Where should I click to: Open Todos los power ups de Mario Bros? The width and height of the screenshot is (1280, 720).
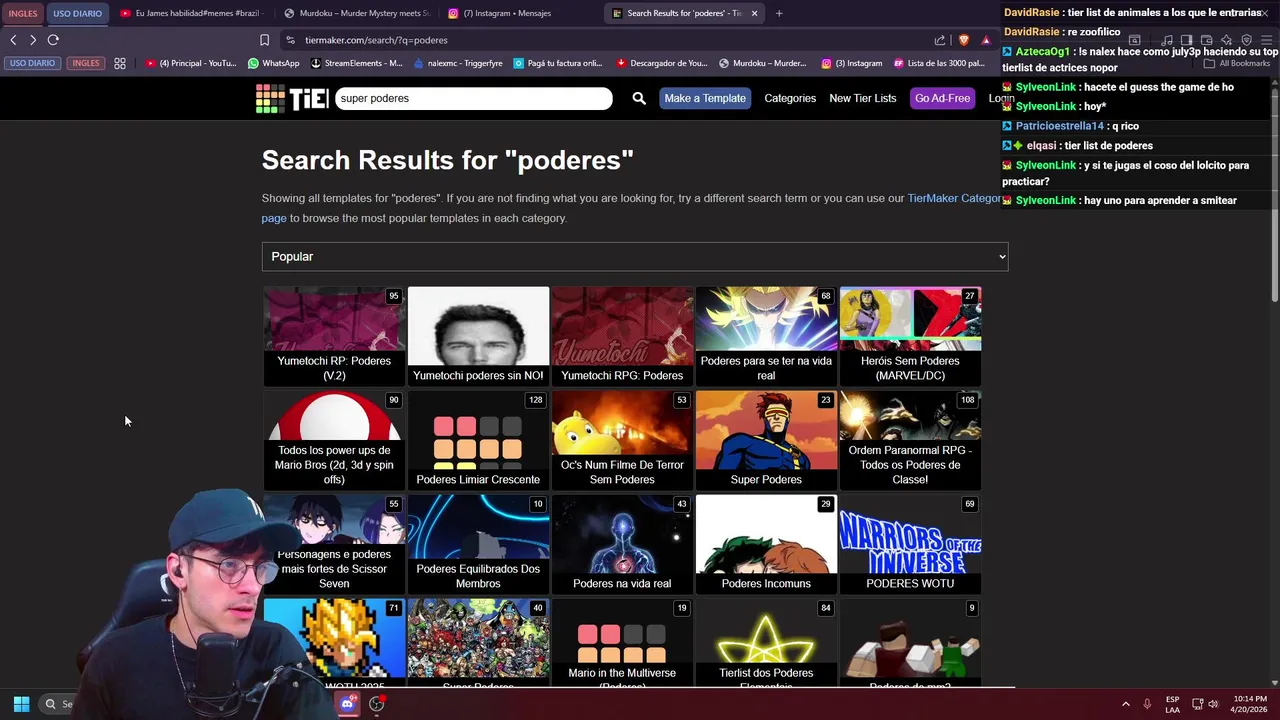coord(334,440)
